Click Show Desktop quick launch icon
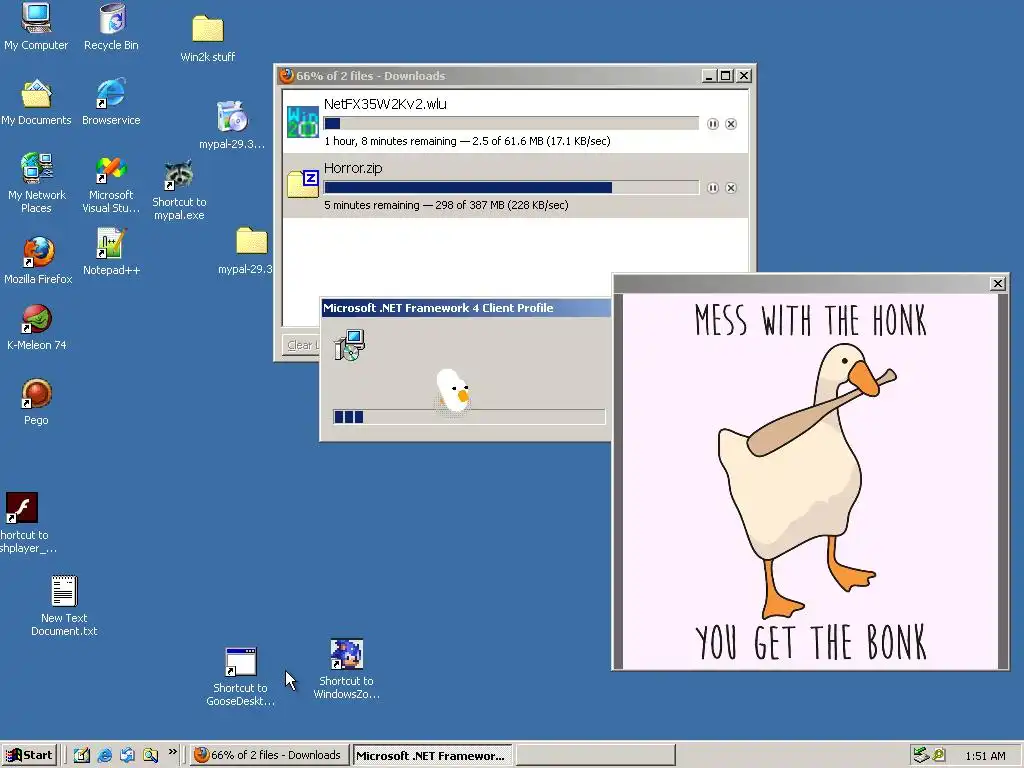This screenshot has height=768, width=1024. point(82,756)
